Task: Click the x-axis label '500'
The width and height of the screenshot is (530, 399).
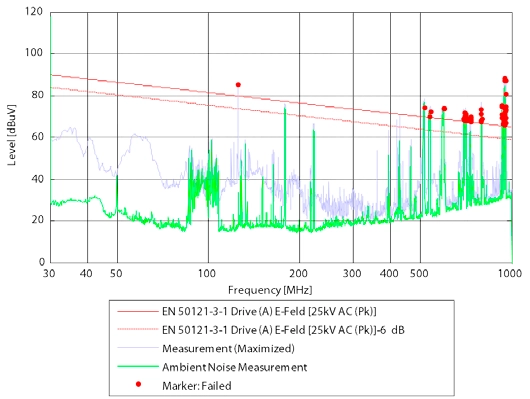Action: [x=419, y=273]
